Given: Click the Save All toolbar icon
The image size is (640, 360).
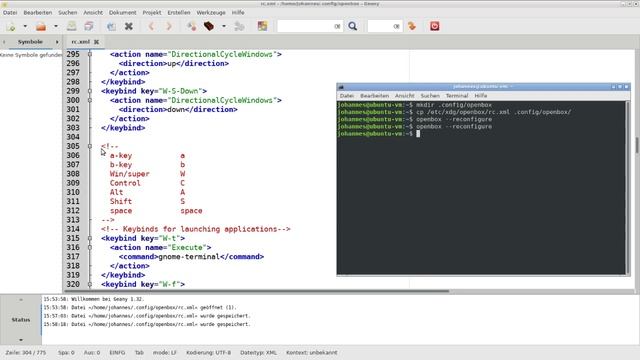Looking at the screenshot, I should click(89, 27).
